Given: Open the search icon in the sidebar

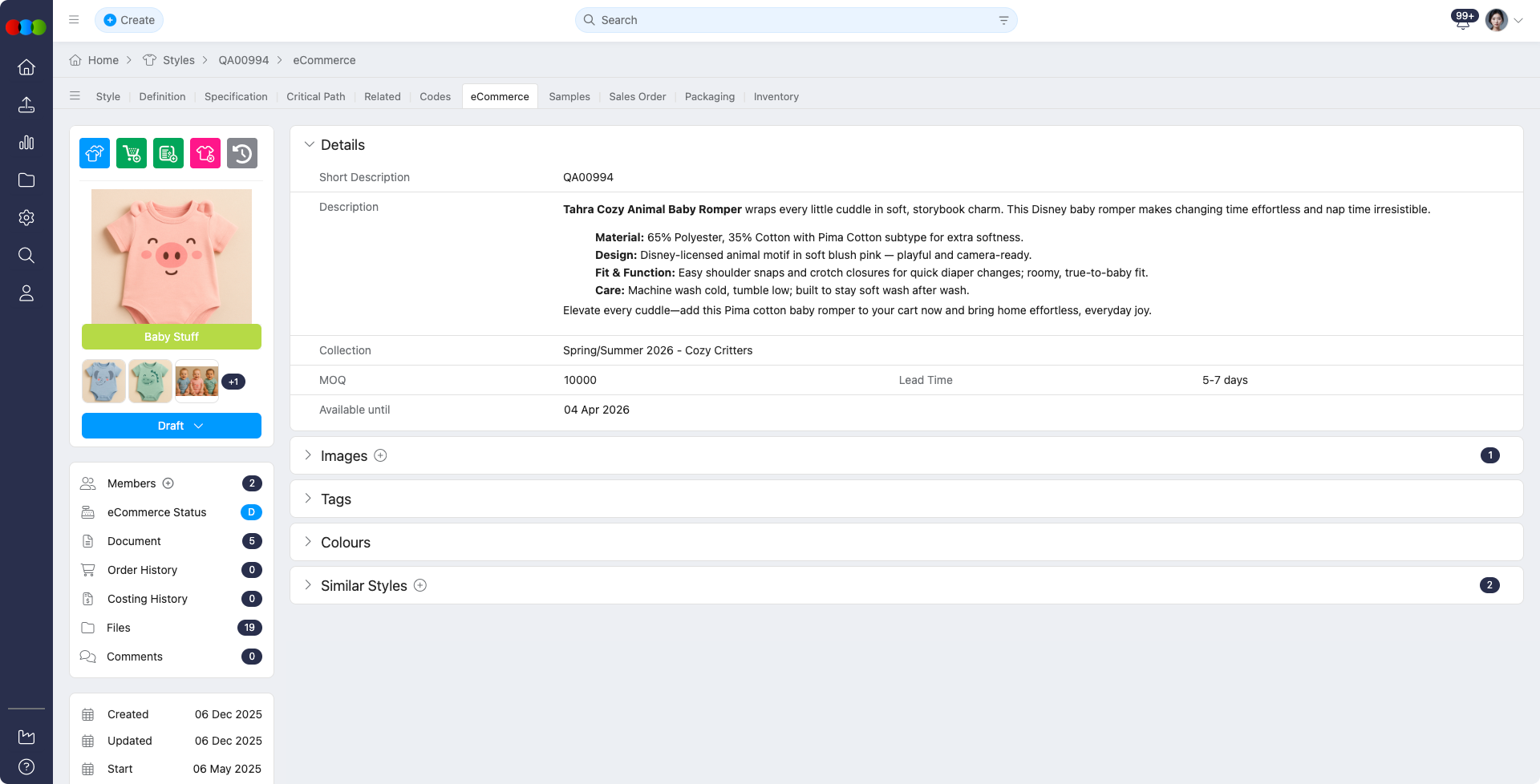Looking at the screenshot, I should pyautogui.click(x=26, y=255).
